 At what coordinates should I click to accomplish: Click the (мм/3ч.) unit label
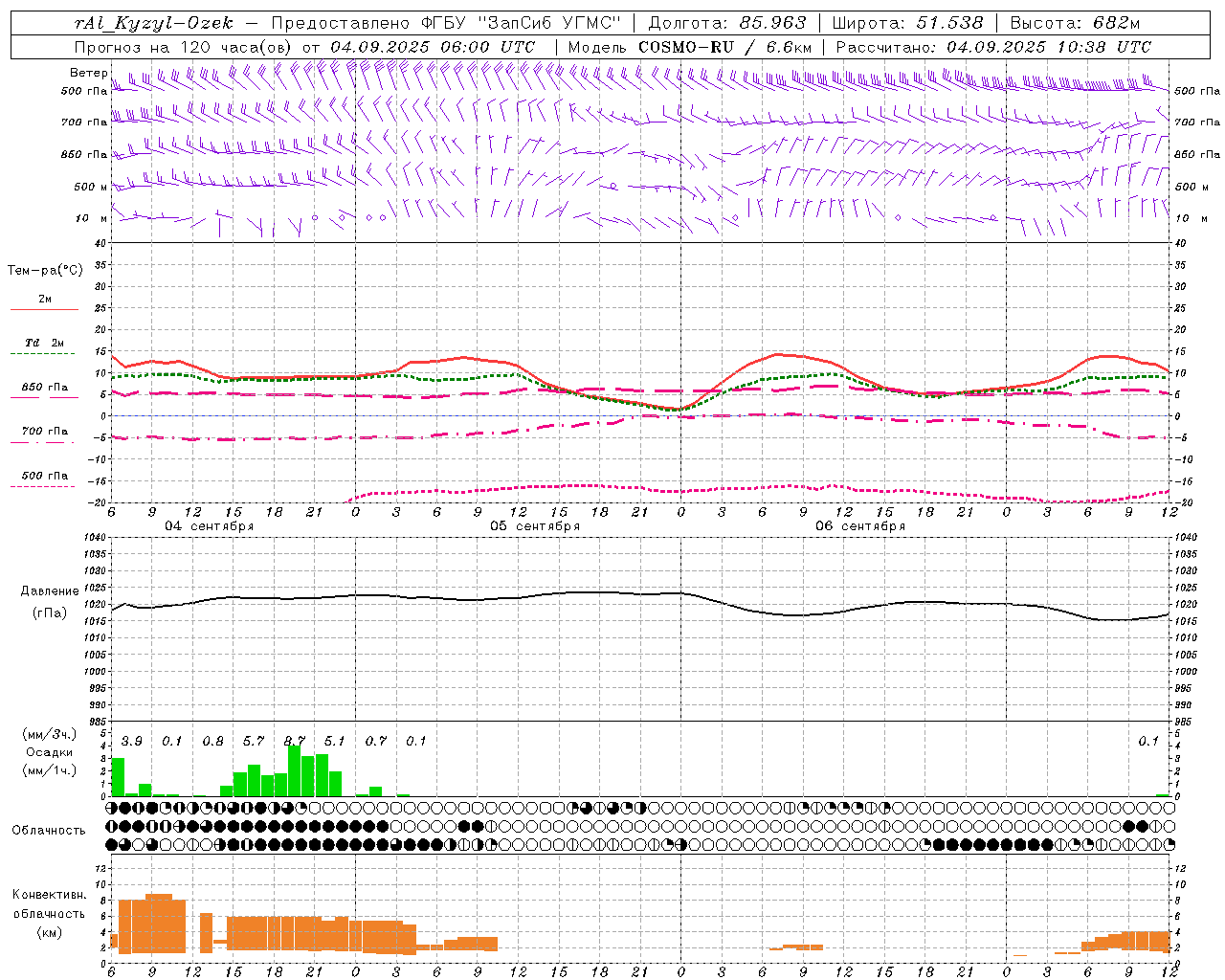coord(50,734)
